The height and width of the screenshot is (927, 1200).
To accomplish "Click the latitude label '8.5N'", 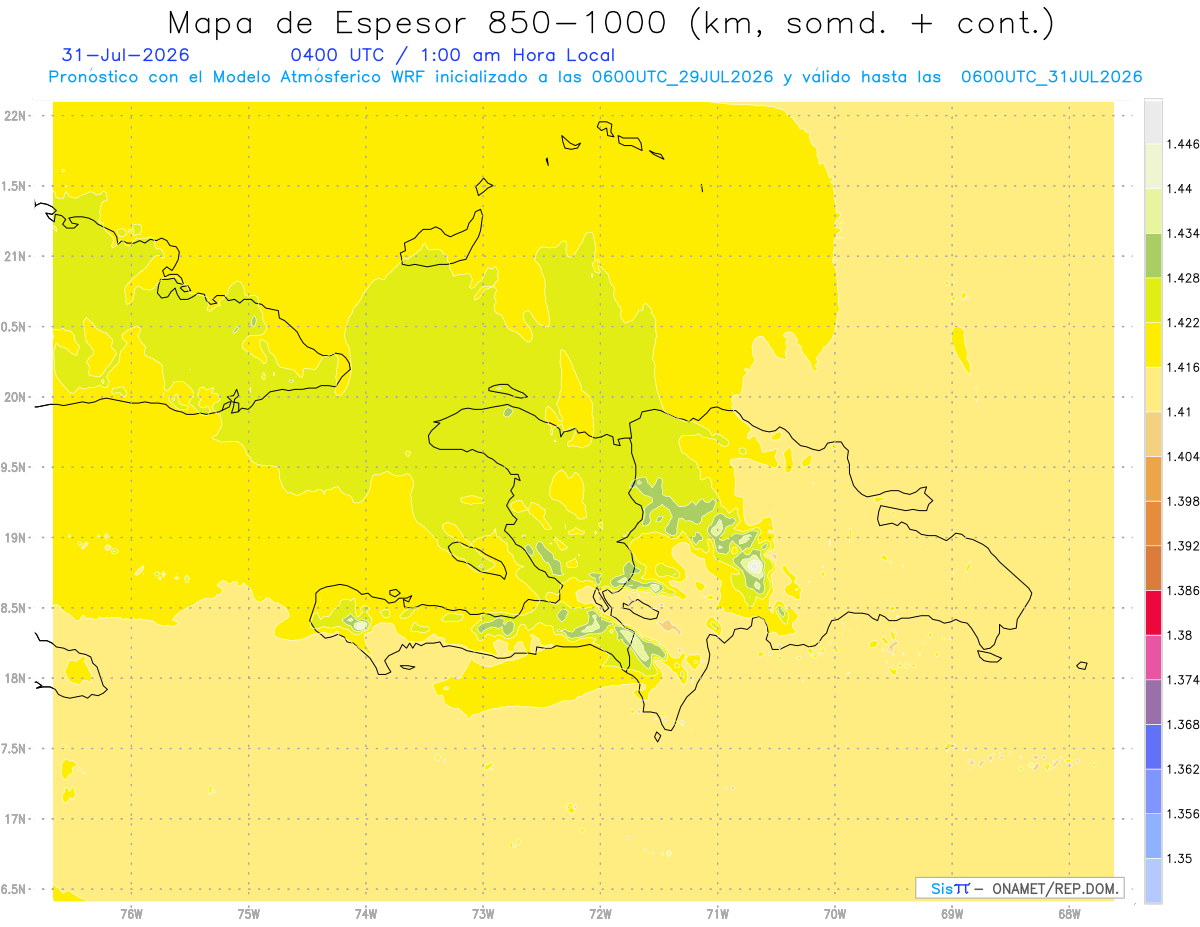I will pos(15,608).
